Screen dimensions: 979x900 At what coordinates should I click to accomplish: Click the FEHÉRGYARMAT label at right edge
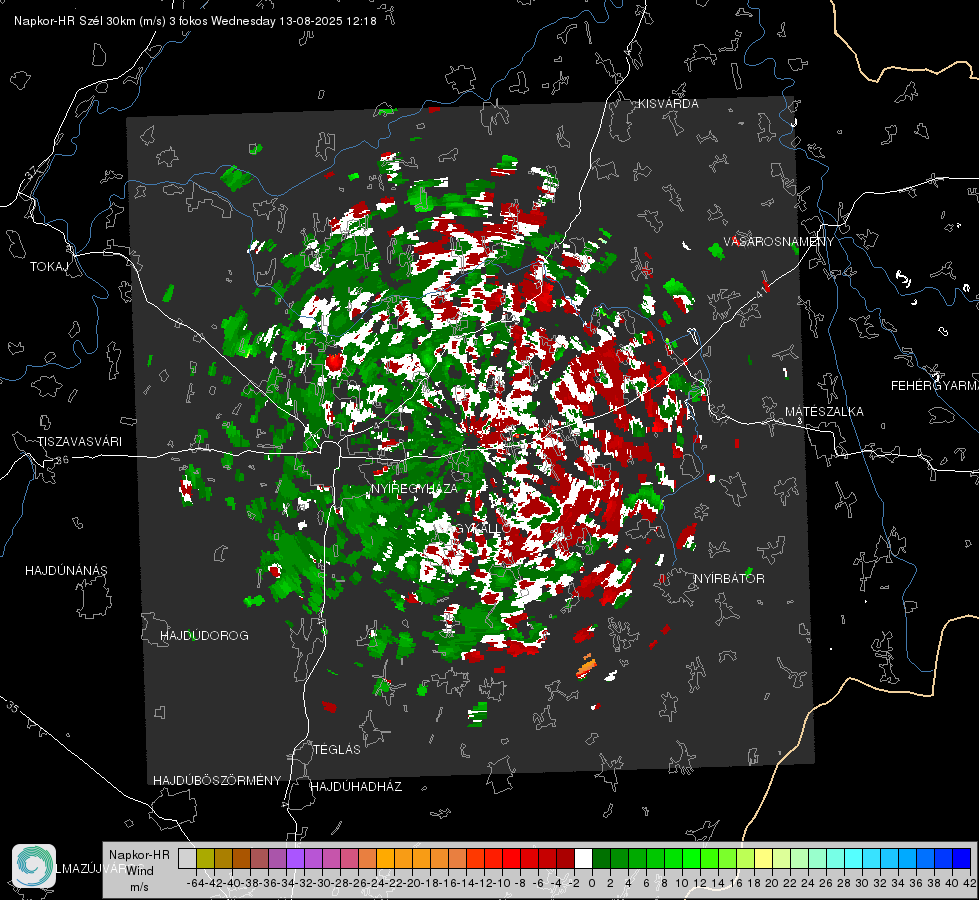coord(934,386)
